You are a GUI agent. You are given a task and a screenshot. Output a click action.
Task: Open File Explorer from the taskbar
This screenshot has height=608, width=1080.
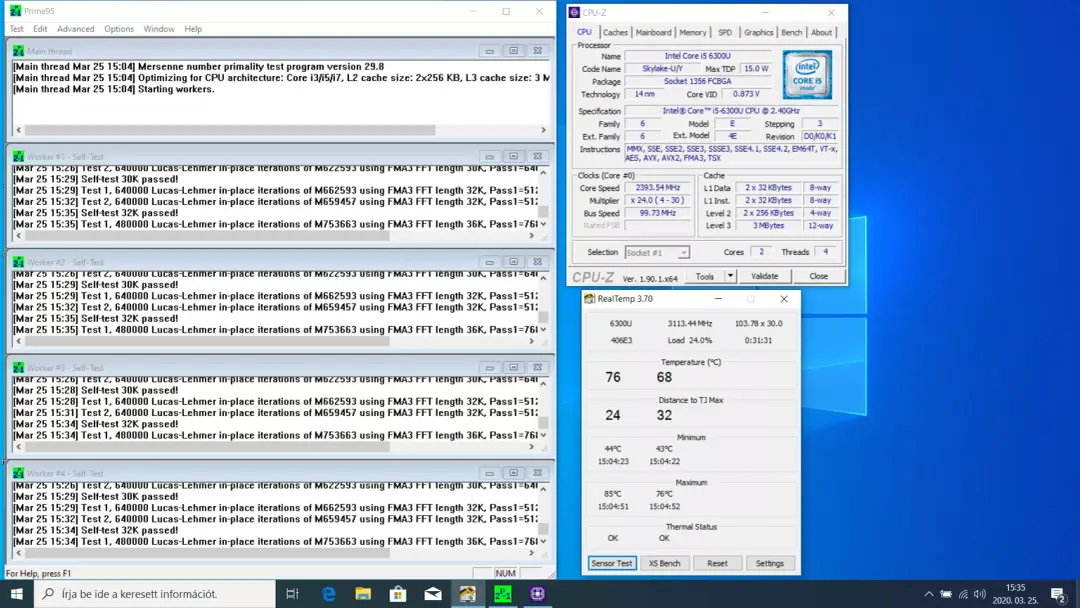[363, 594]
